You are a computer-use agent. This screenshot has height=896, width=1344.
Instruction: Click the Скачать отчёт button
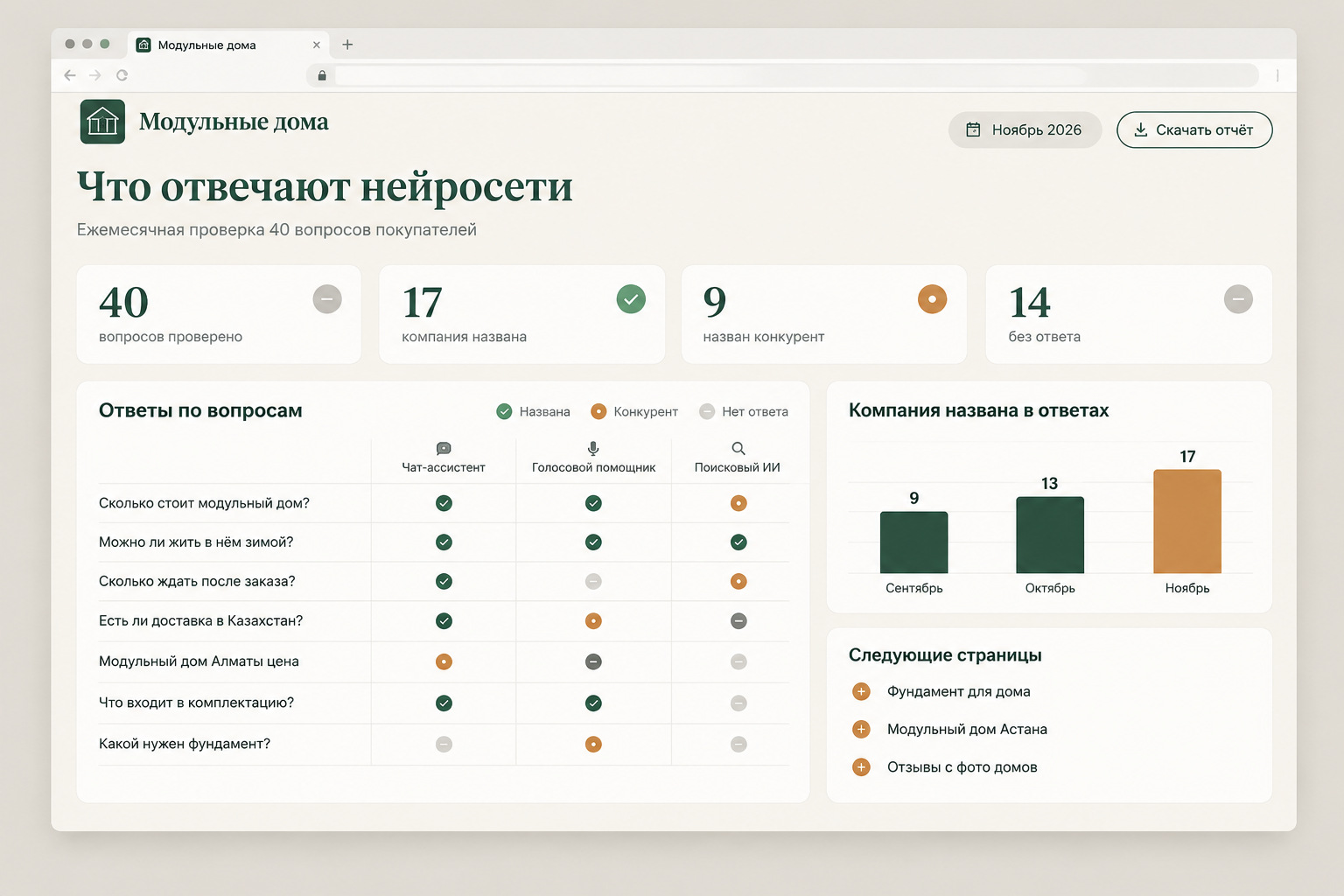point(1194,129)
